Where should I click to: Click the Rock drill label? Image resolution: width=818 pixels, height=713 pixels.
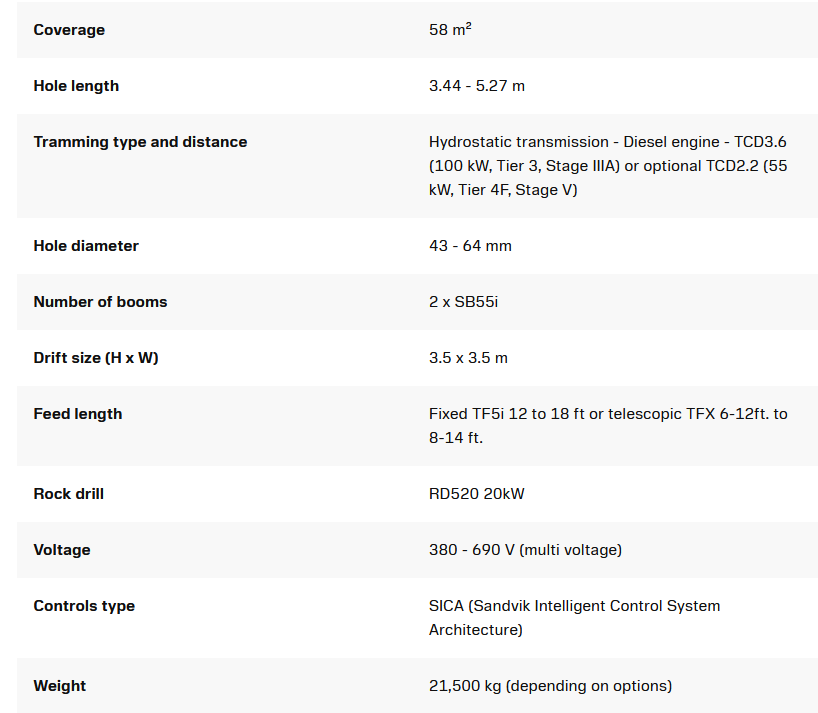(x=69, y=494)
